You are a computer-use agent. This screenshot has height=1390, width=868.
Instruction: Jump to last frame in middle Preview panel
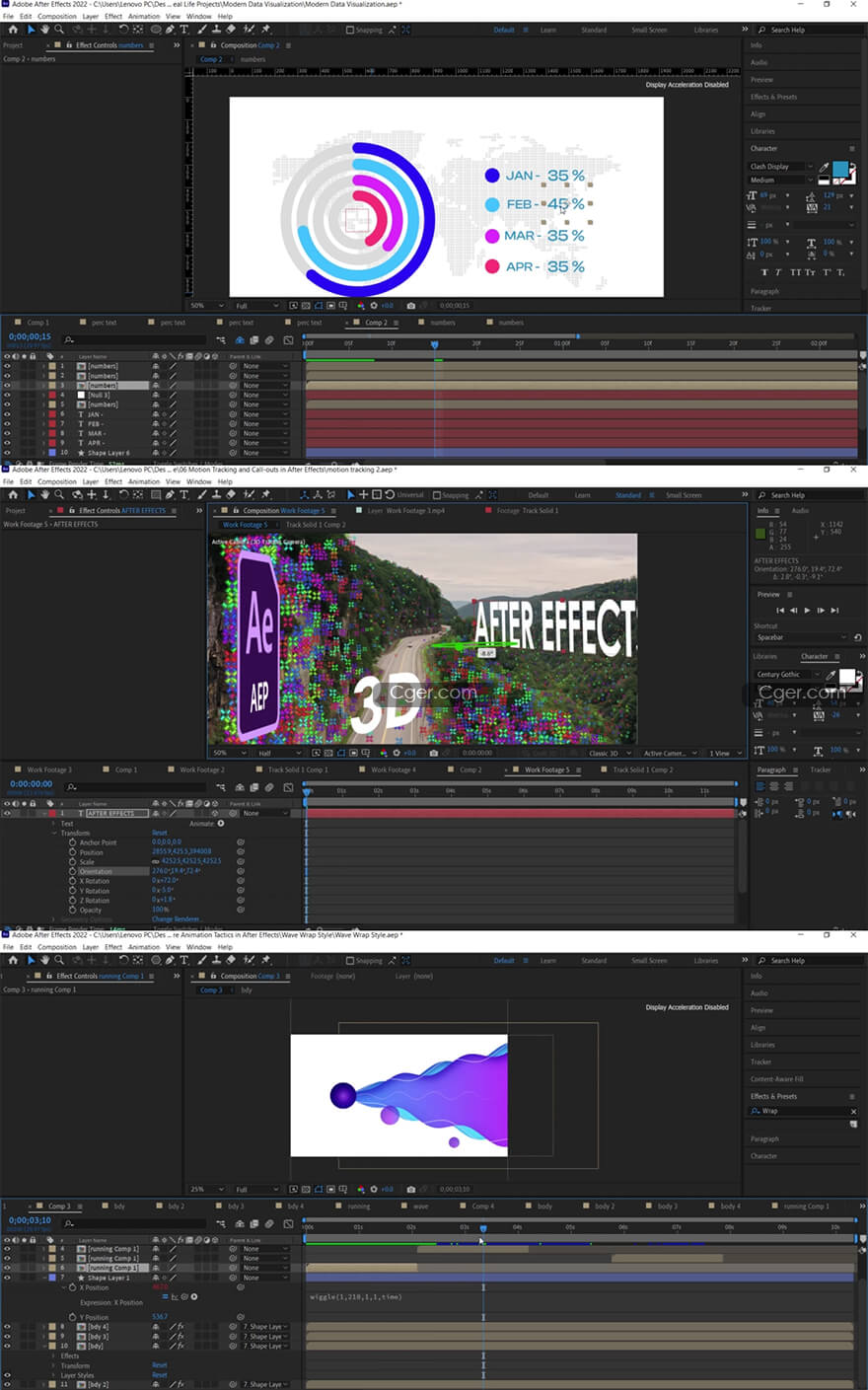834,611
